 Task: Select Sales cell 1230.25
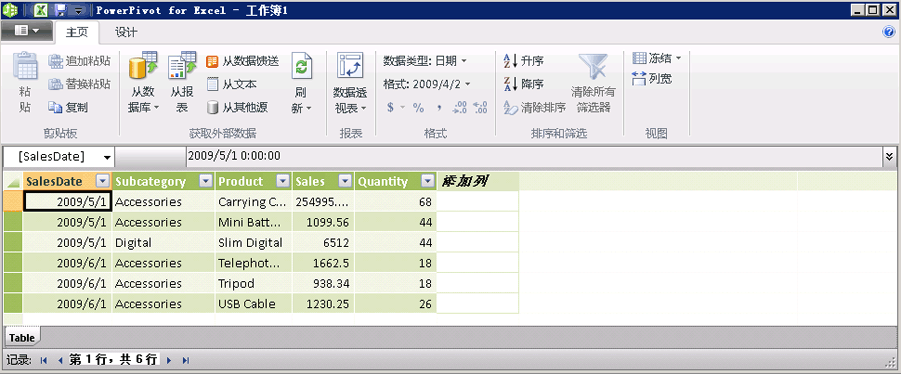(324, 304)
